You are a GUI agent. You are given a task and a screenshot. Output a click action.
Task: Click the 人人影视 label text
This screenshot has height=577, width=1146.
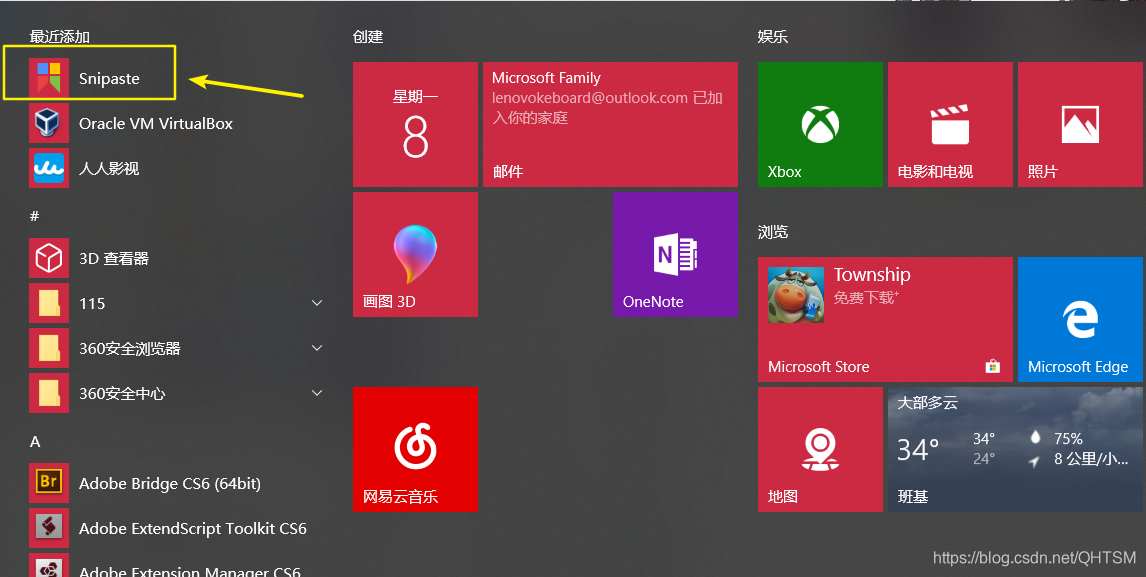[109, 168]
